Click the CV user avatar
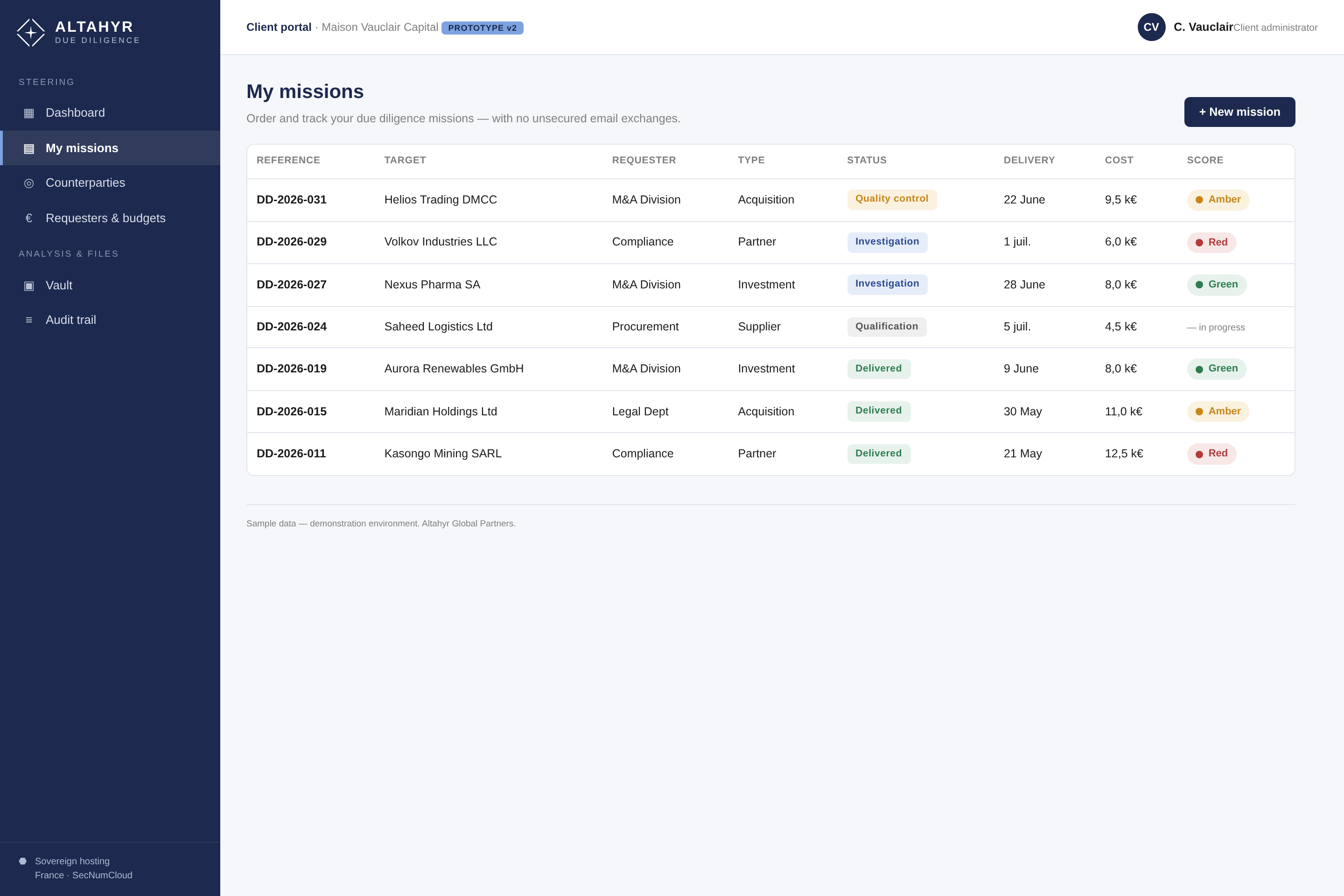The image size is (1344, 896). (1151, 27)
